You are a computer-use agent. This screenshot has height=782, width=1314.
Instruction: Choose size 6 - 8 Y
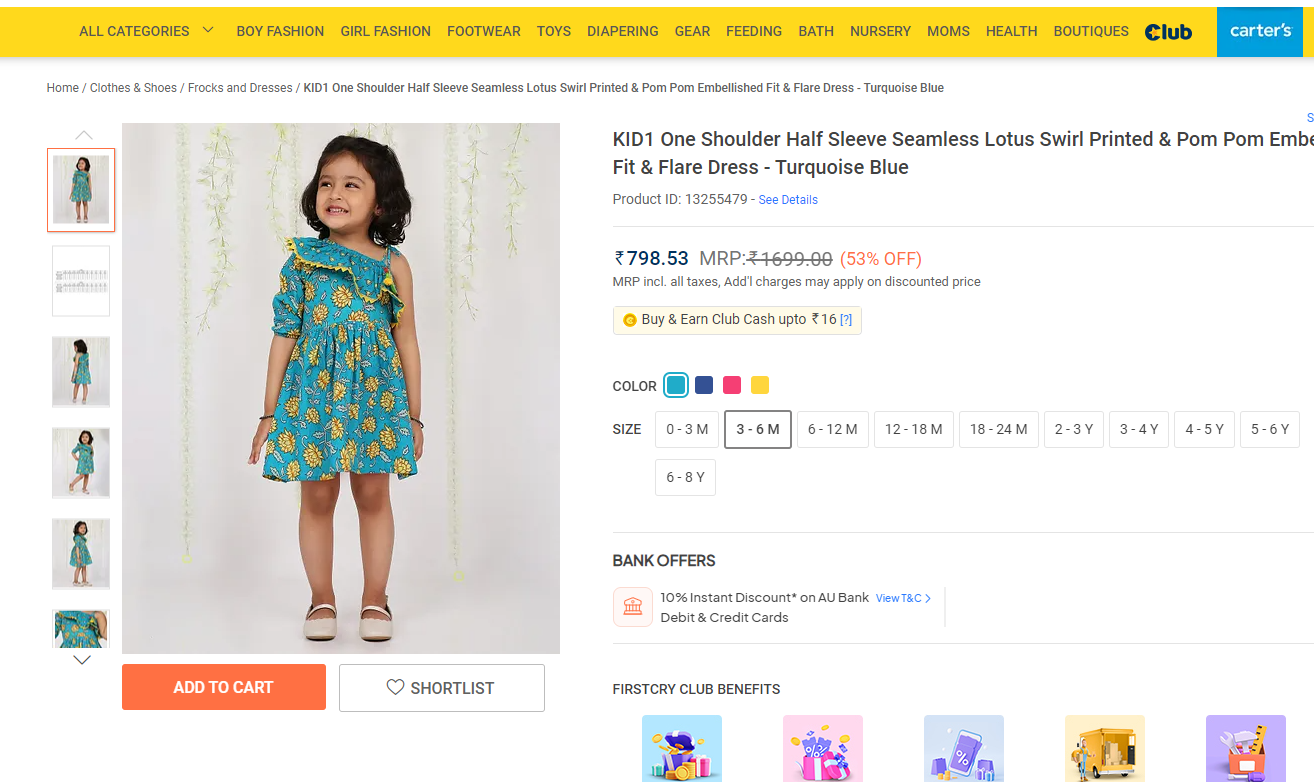point(685,477)
